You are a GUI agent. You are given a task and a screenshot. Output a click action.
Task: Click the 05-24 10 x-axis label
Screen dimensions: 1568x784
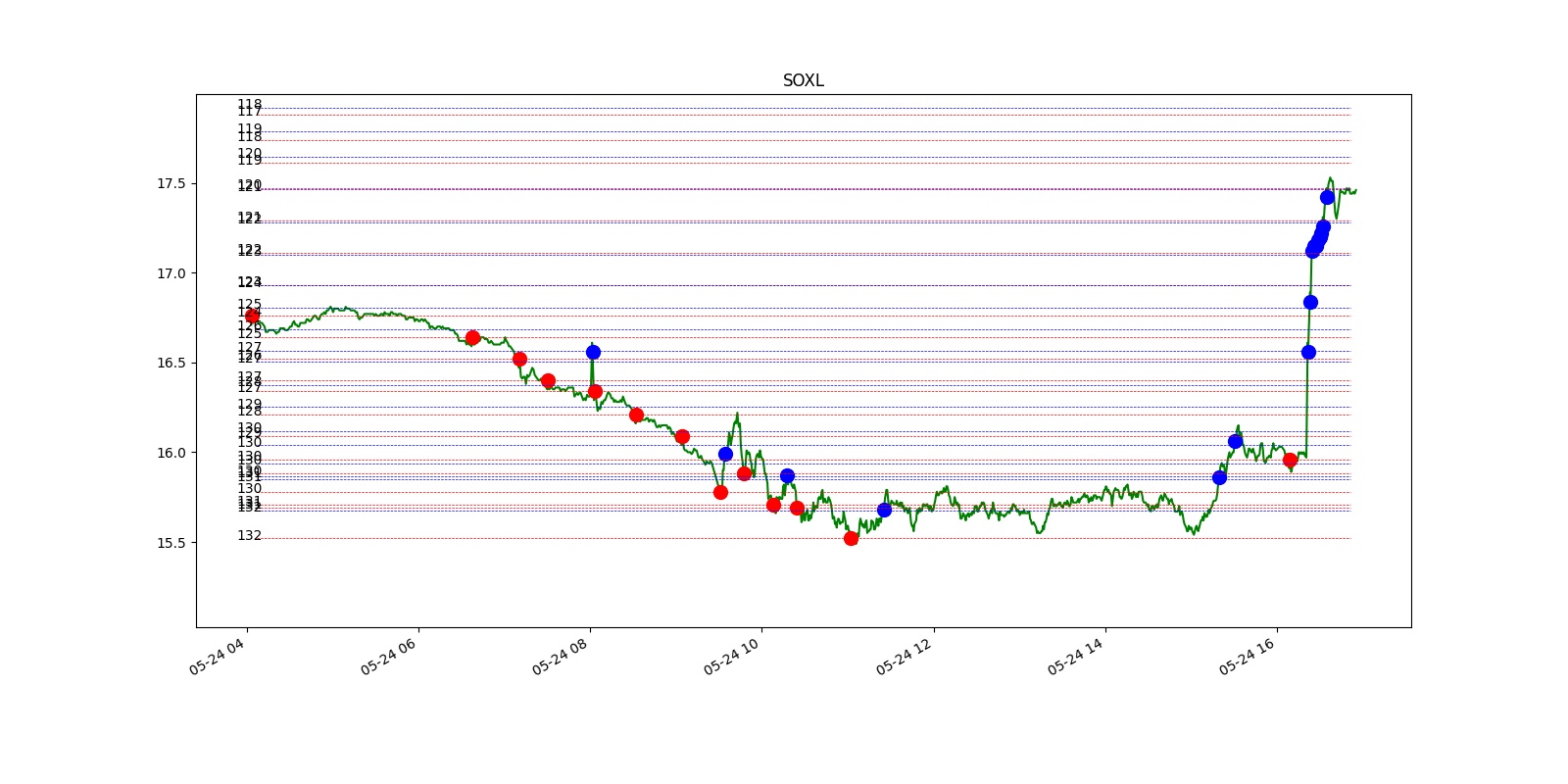click(731, 657)
